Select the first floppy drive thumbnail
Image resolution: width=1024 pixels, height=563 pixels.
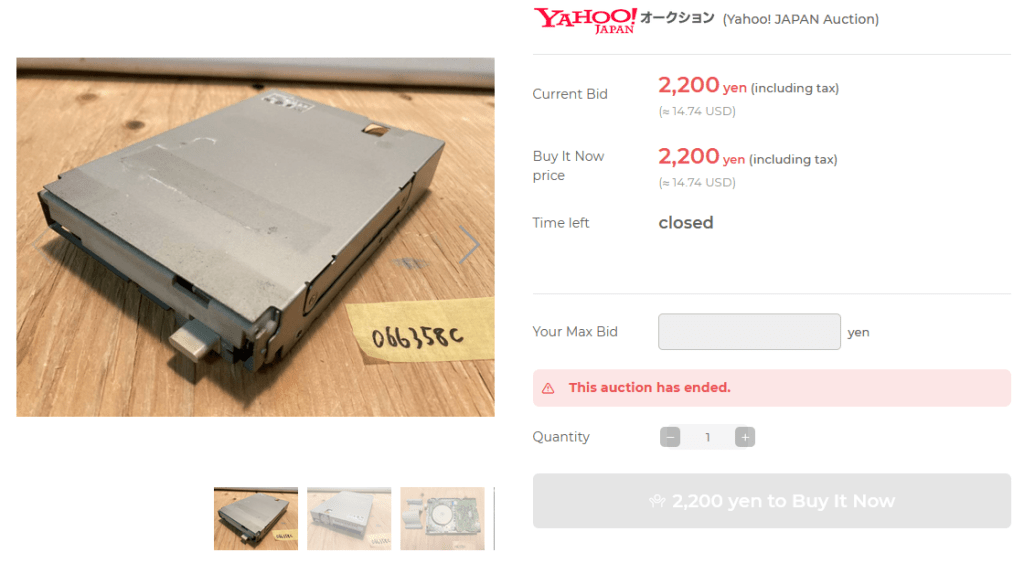[x=256, y=519]
